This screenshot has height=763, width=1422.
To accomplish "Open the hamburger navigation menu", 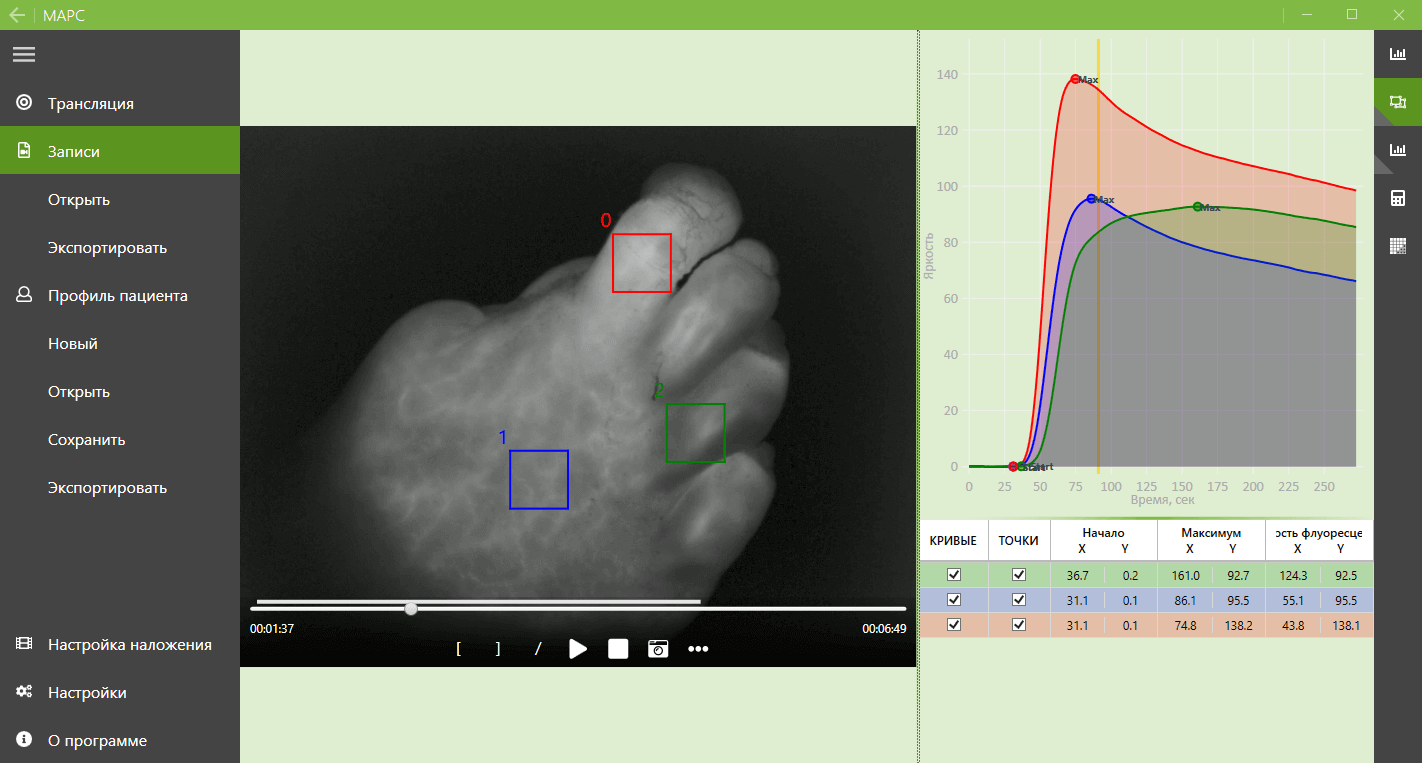I will [24, 54].
